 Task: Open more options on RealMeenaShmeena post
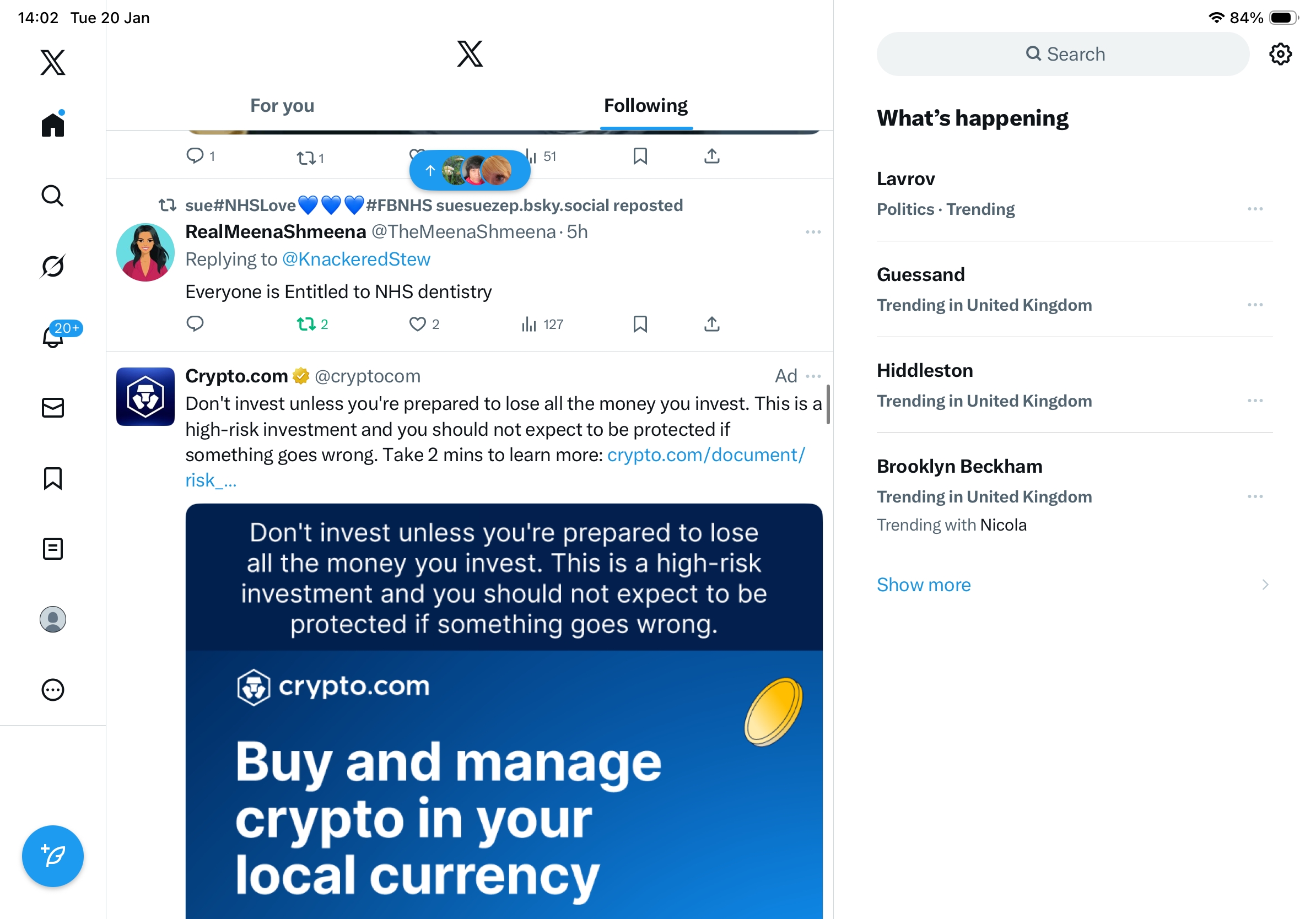813,232
